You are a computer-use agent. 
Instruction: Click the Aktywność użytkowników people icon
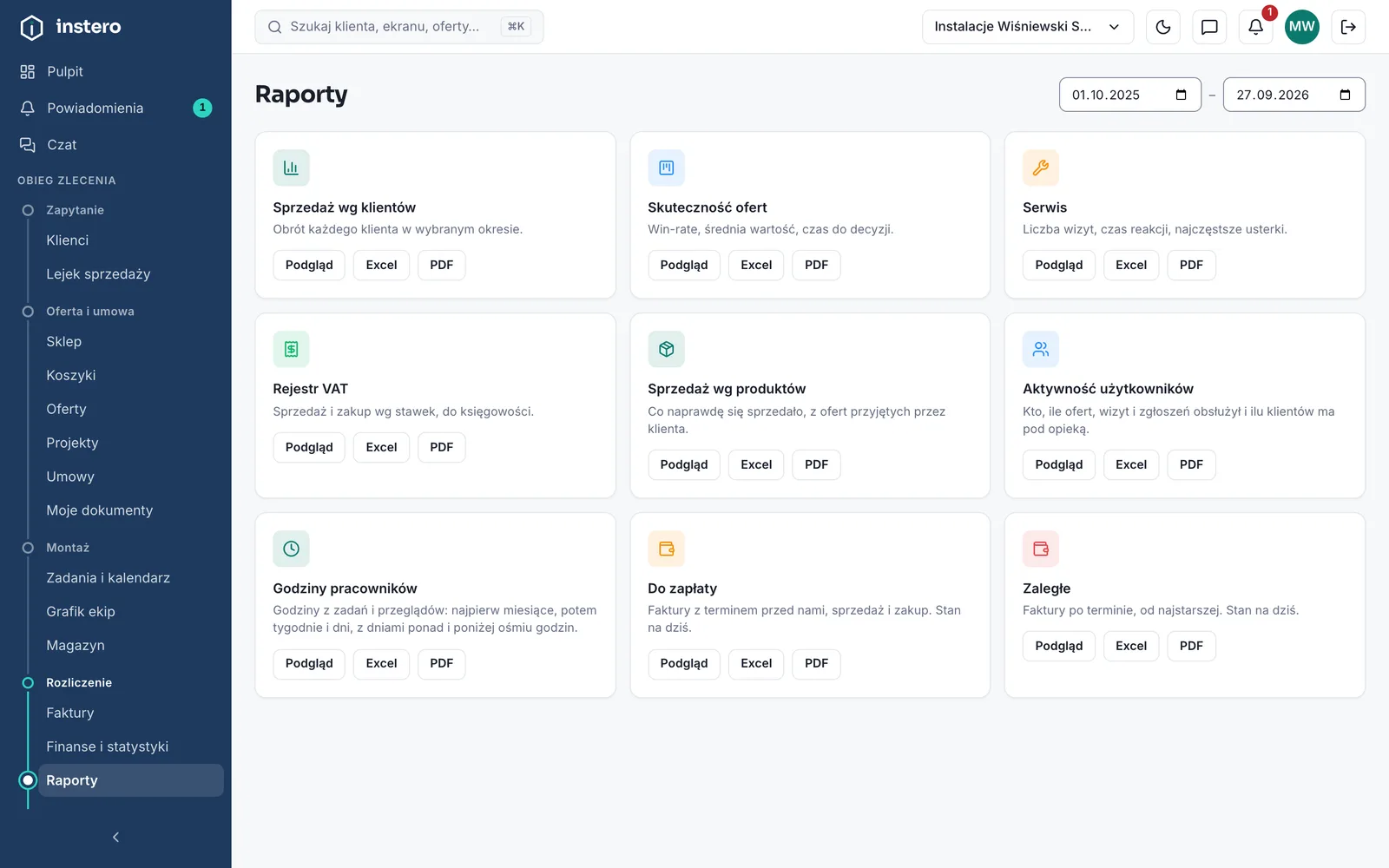click(1041, 349)
